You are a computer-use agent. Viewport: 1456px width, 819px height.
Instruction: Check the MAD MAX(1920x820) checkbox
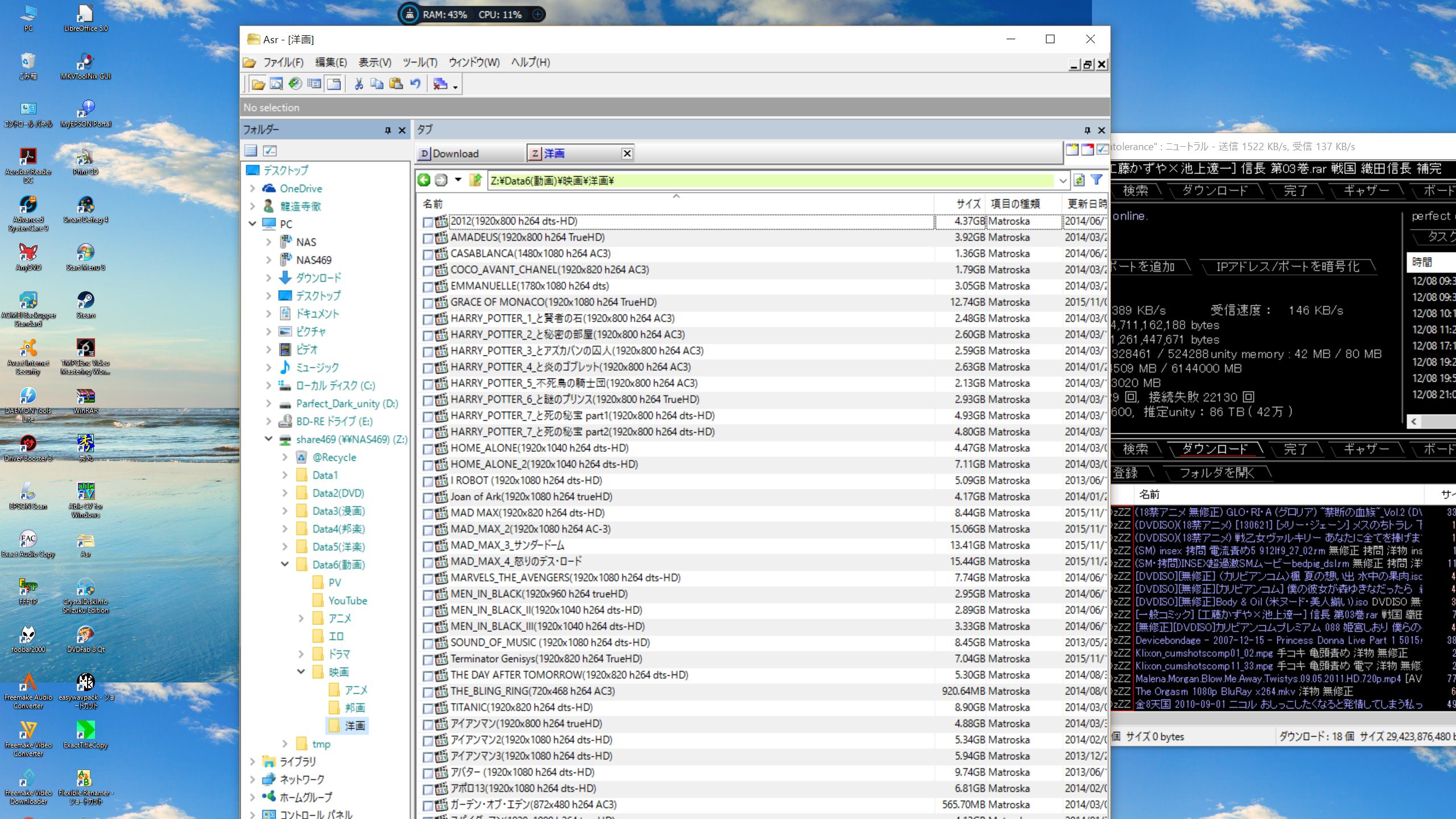(x=428, y=514)
